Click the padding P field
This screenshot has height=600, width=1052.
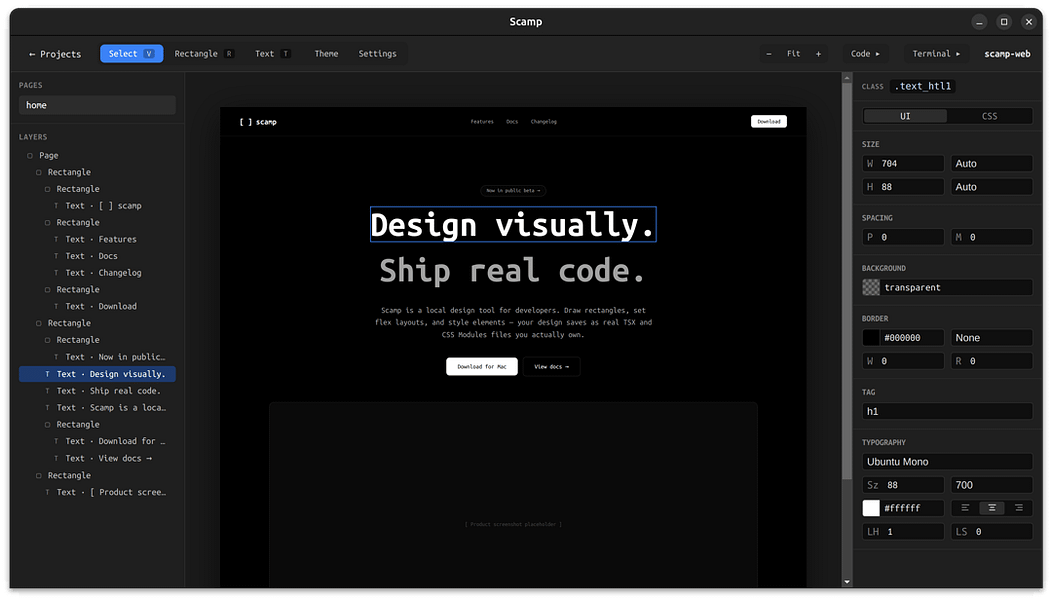pyautogui.click(x=903, y=237)
